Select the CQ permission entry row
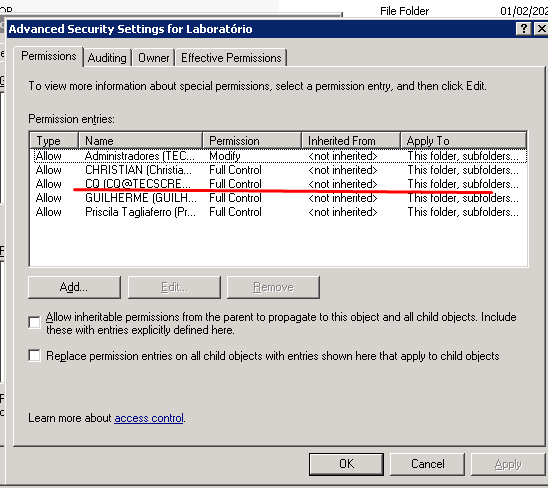548x488 pixels. [x=278, y=184]
